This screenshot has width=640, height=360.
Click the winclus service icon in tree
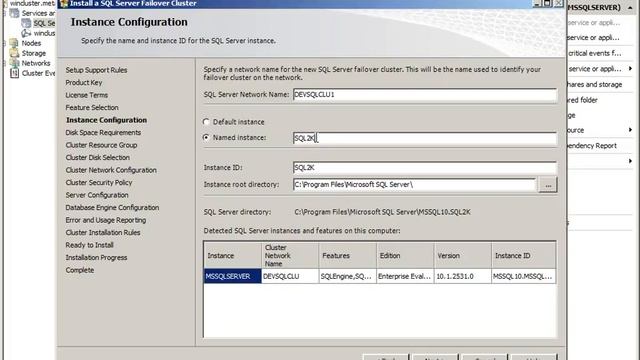coord(27,33)
